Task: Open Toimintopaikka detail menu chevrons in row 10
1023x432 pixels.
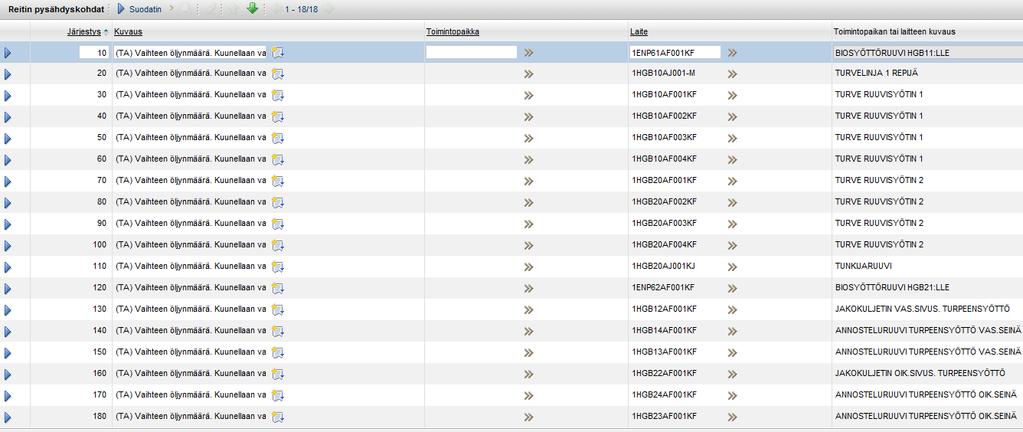Action: point(528,53)
